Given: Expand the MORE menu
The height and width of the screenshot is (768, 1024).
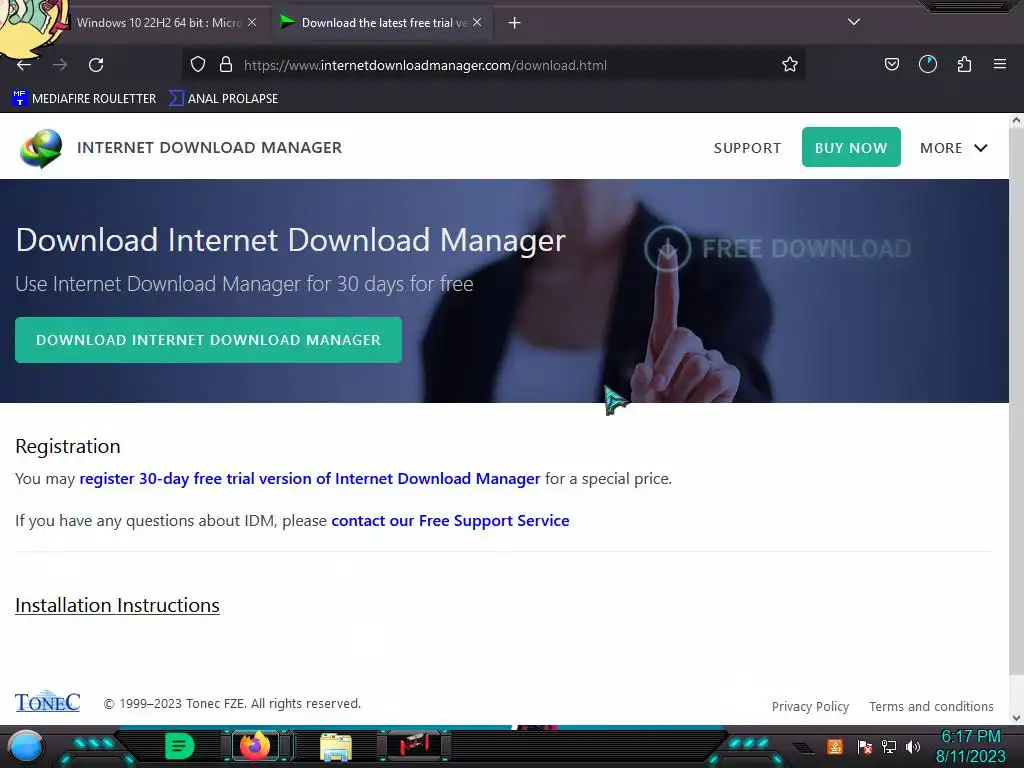Looking at the screenshot, I should [x=953, y=148].
